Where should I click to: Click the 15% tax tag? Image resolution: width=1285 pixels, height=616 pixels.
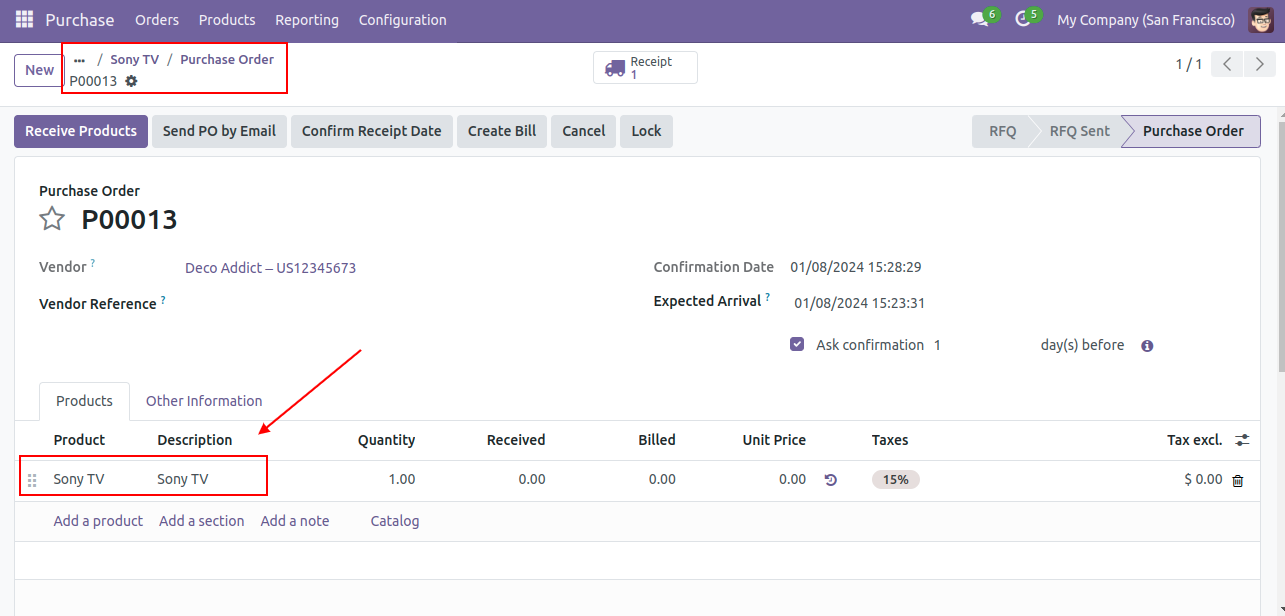[x=896, y=480]
